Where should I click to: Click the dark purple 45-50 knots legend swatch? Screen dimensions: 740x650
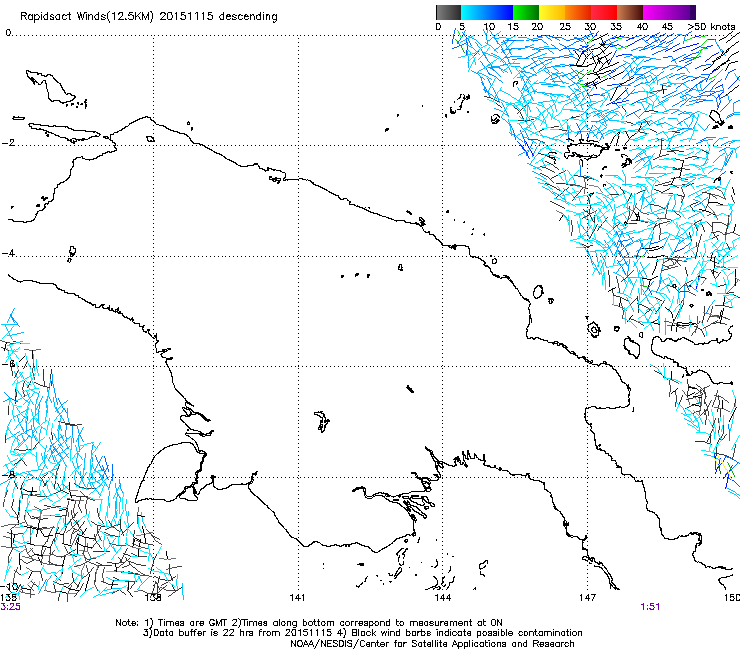(682, 12)
